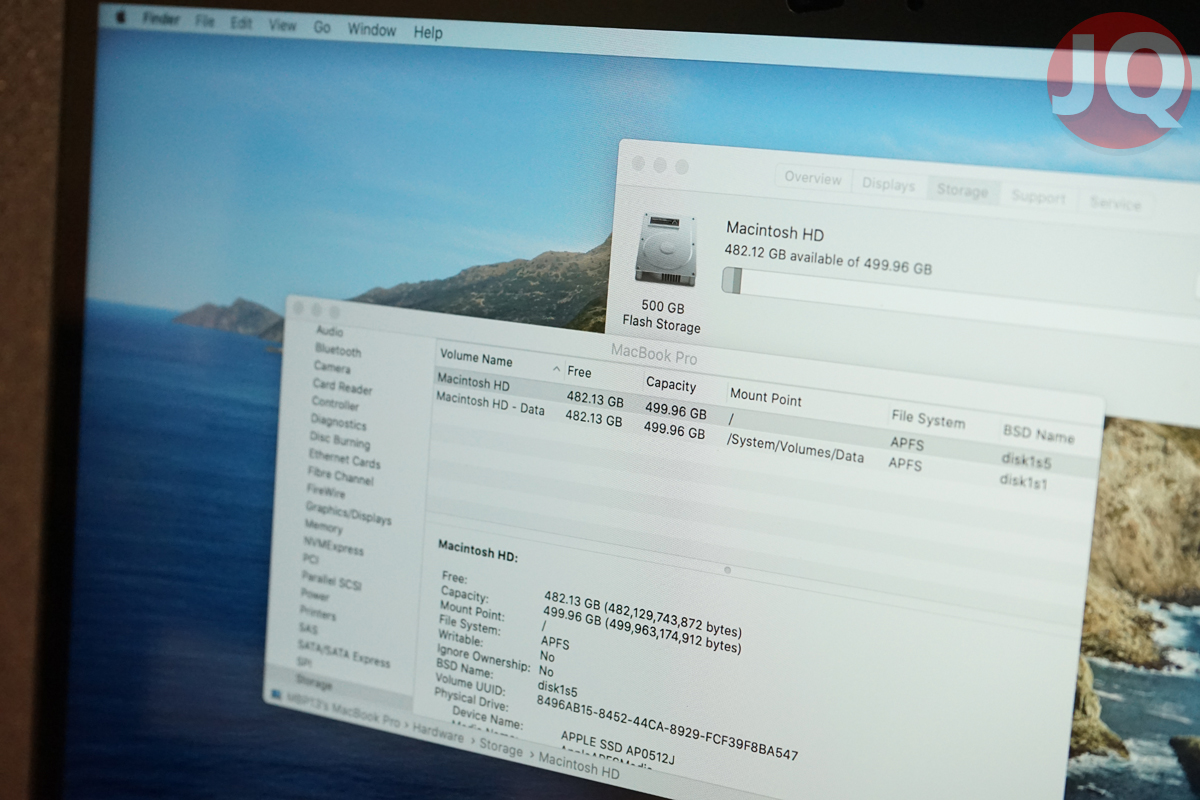The width and height of the screenshot is (1200, 800).
Task: Select Ethernet Cards in the sidebar
Action: click(344, 460)
